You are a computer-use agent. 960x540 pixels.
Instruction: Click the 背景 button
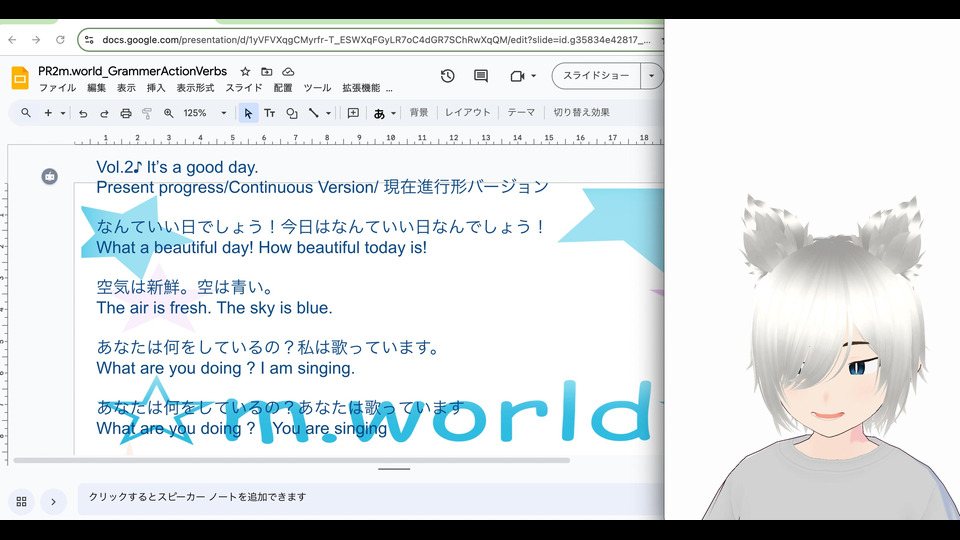click(419, 113)
